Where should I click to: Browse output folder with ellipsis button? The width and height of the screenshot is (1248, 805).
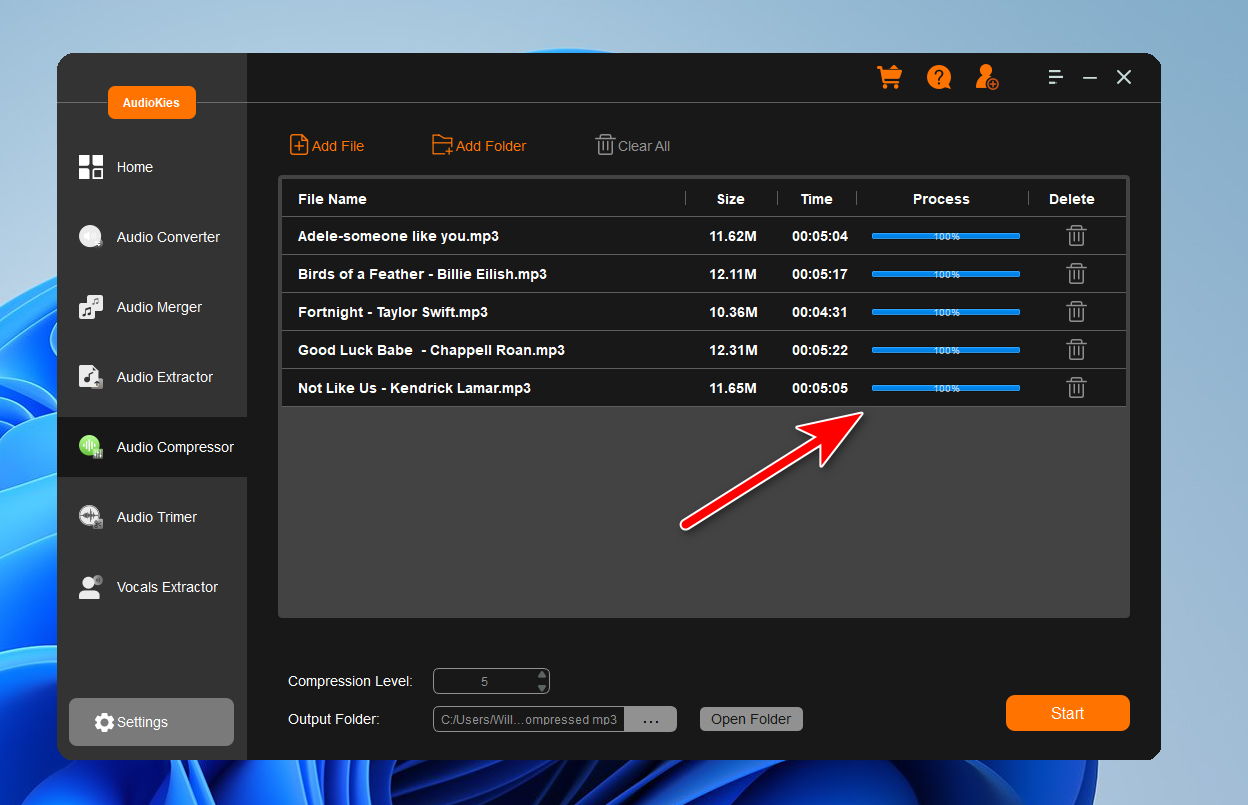coord(651,719)
